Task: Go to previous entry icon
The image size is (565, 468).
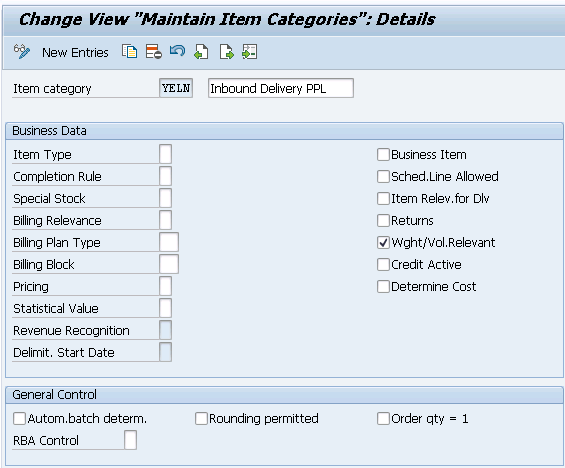Action: click(201, 52)
